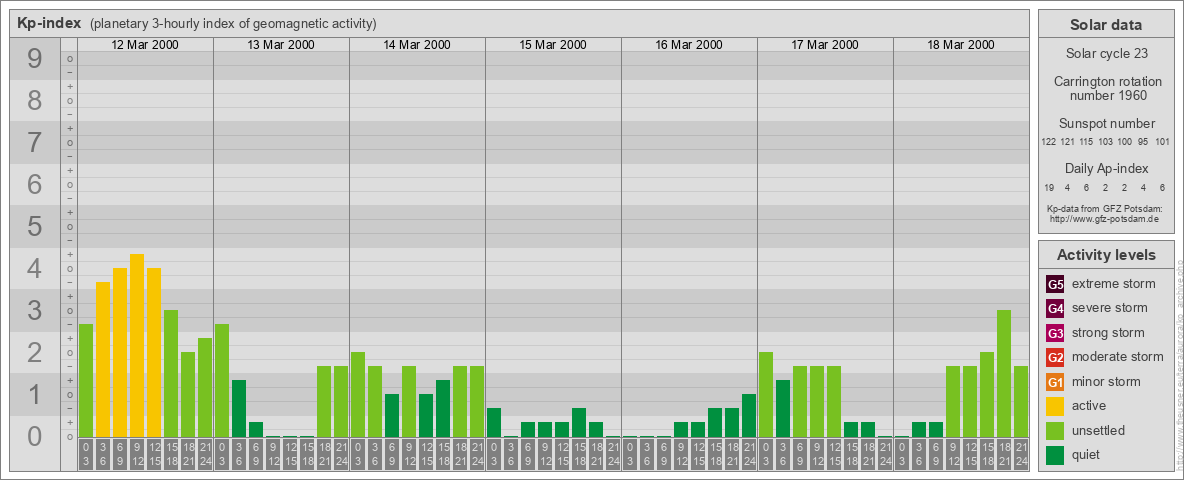Click the 15-18 bar on 15 Mar
The width and height of the screenshot is (1184, 480).
tap(578, 422)
